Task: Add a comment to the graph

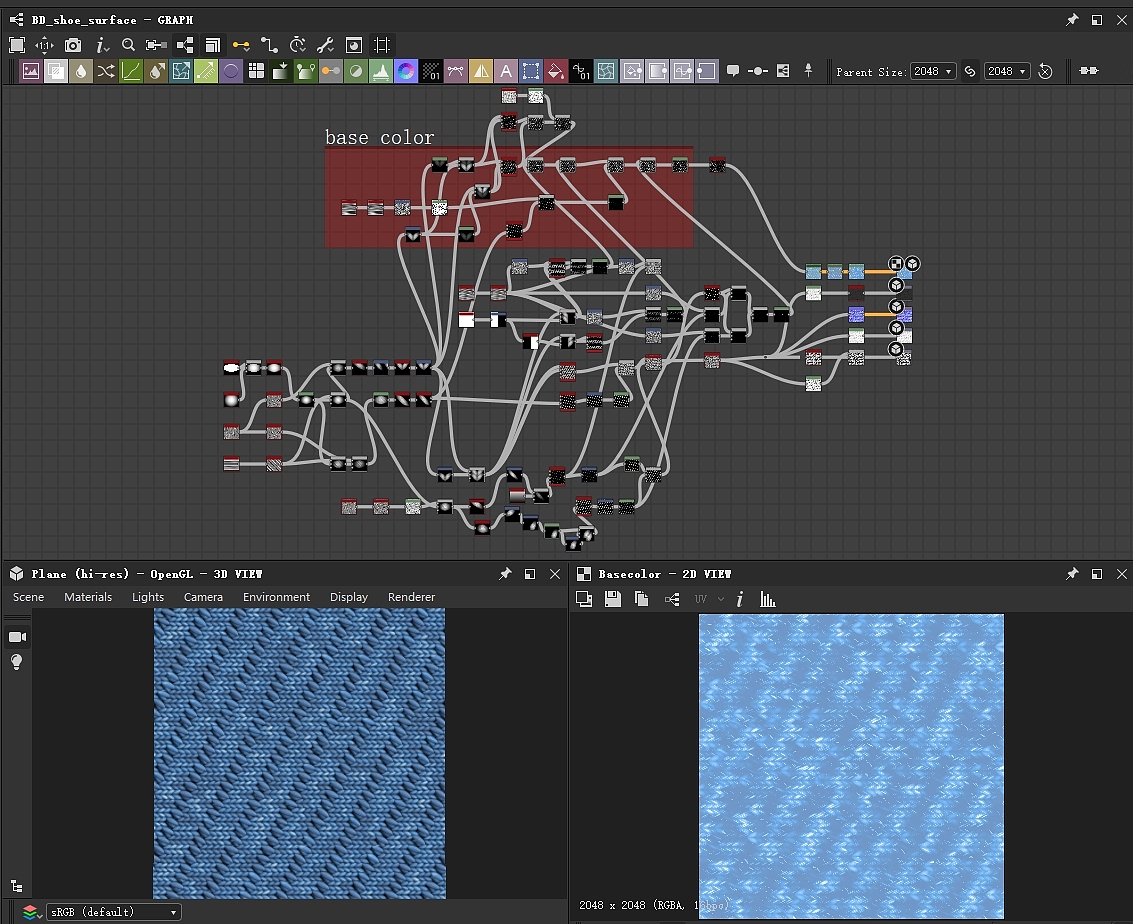Action: (733, 71)
